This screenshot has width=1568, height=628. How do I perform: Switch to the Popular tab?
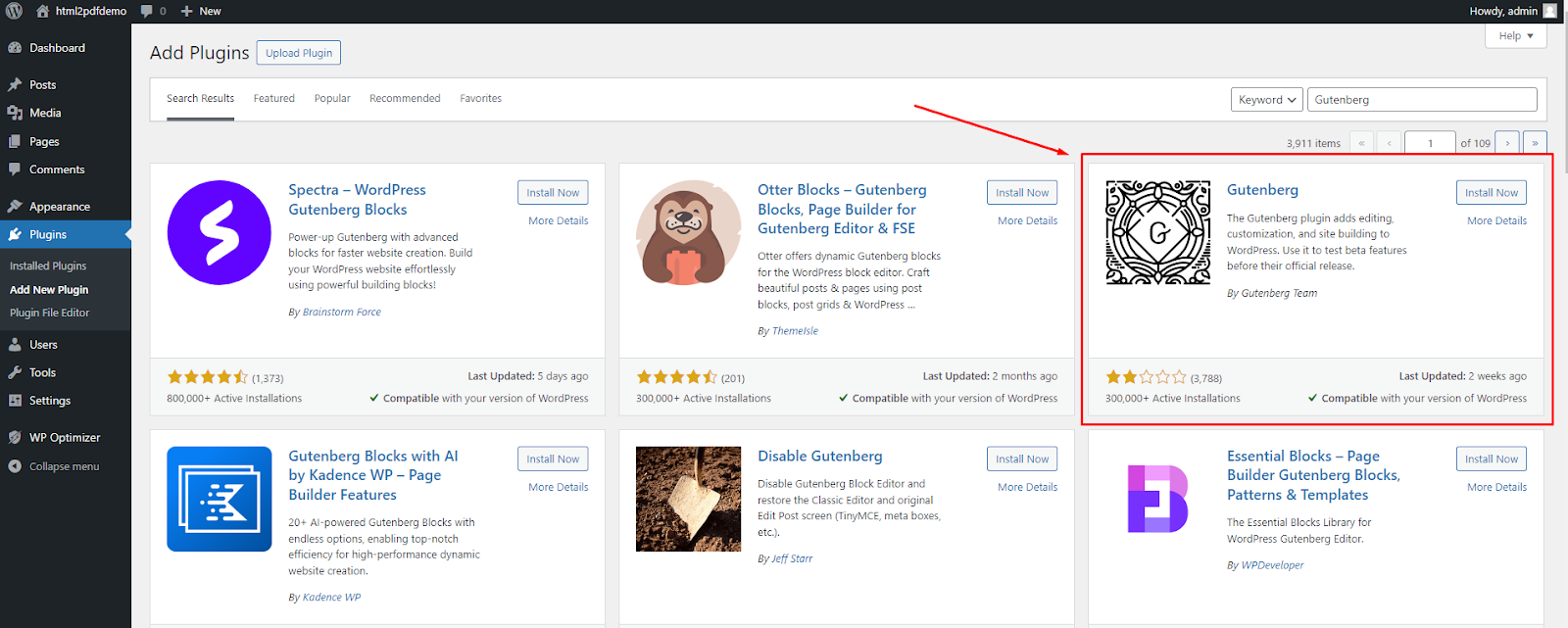pyautogui.click(x=332, y=99)
